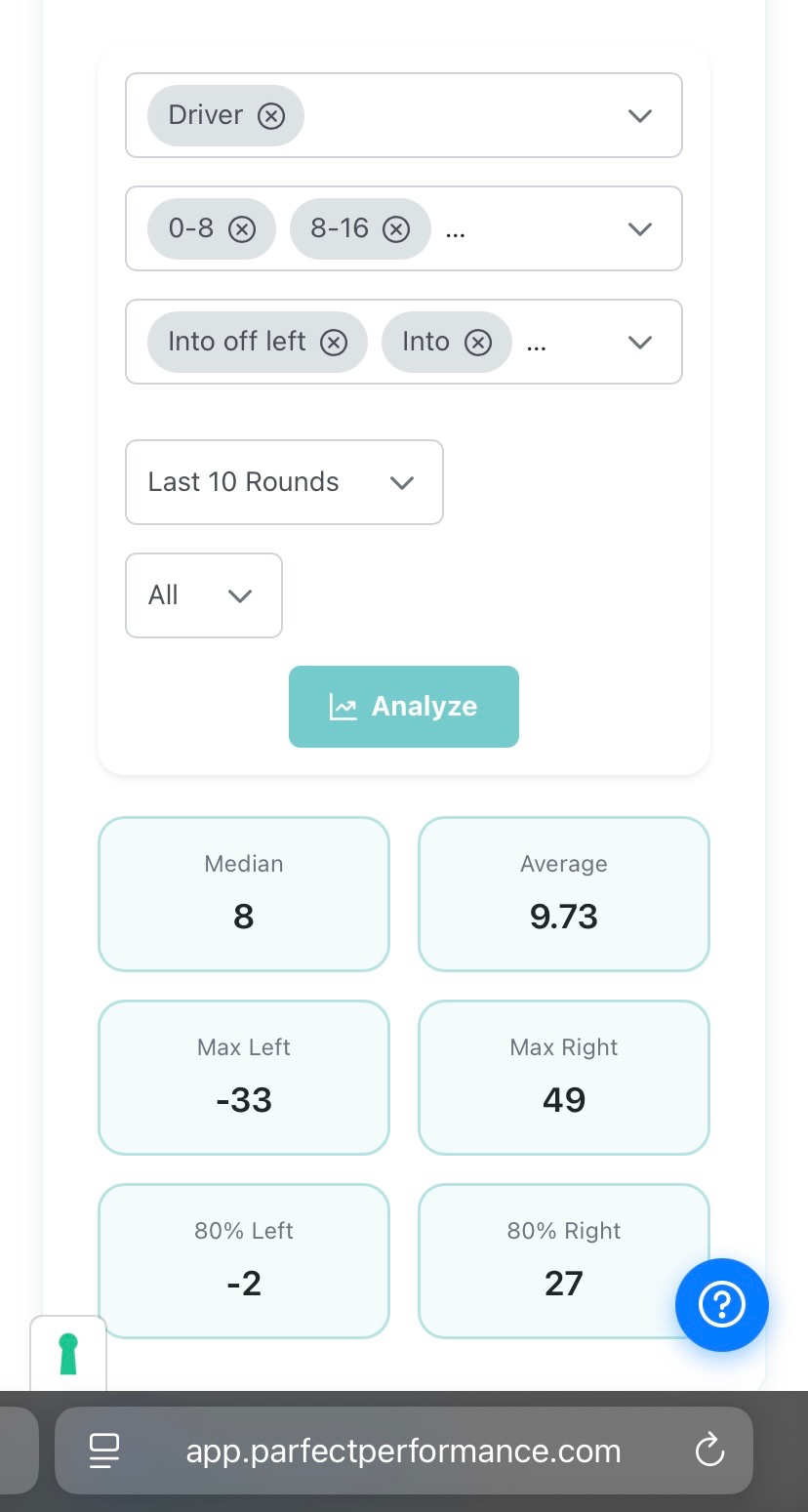Remove the 'Into' wind condition chip
The width and height of the screenshot is (808, 1512).
(477, 343)
